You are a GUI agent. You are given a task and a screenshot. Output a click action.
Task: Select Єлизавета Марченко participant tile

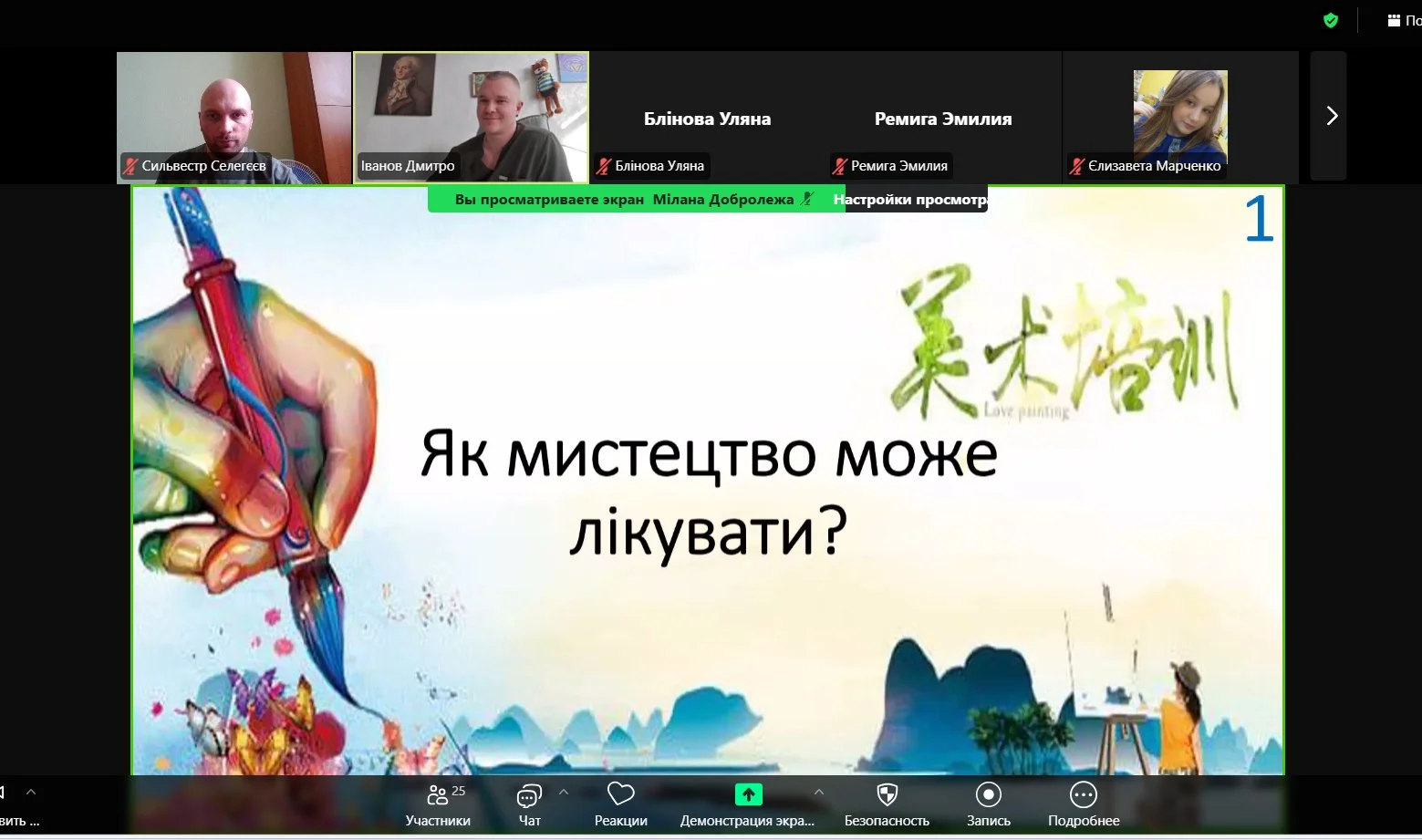point(1179,117)
